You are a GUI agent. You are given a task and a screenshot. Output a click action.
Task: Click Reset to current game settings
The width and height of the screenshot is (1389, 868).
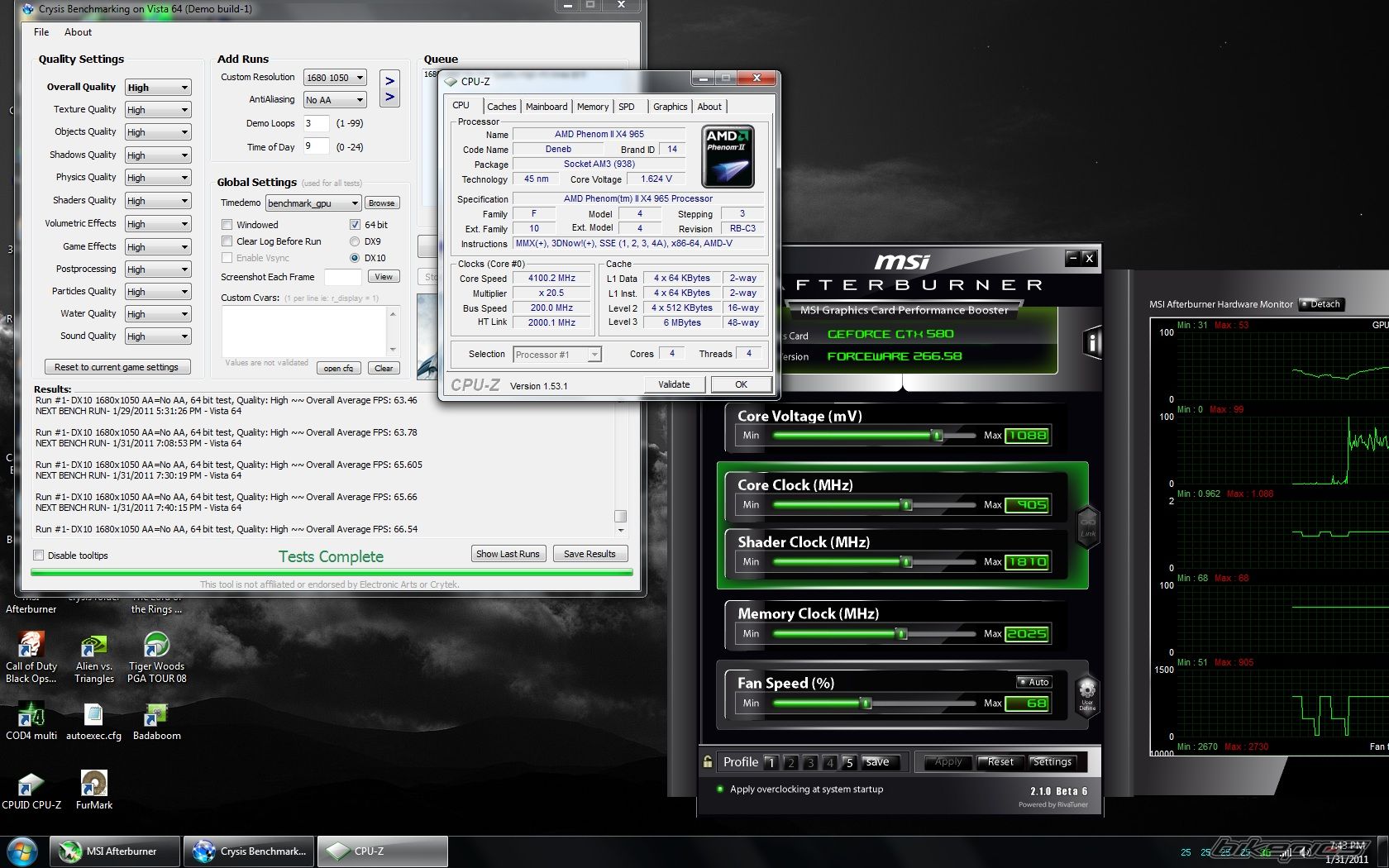(x=117, y=367)
